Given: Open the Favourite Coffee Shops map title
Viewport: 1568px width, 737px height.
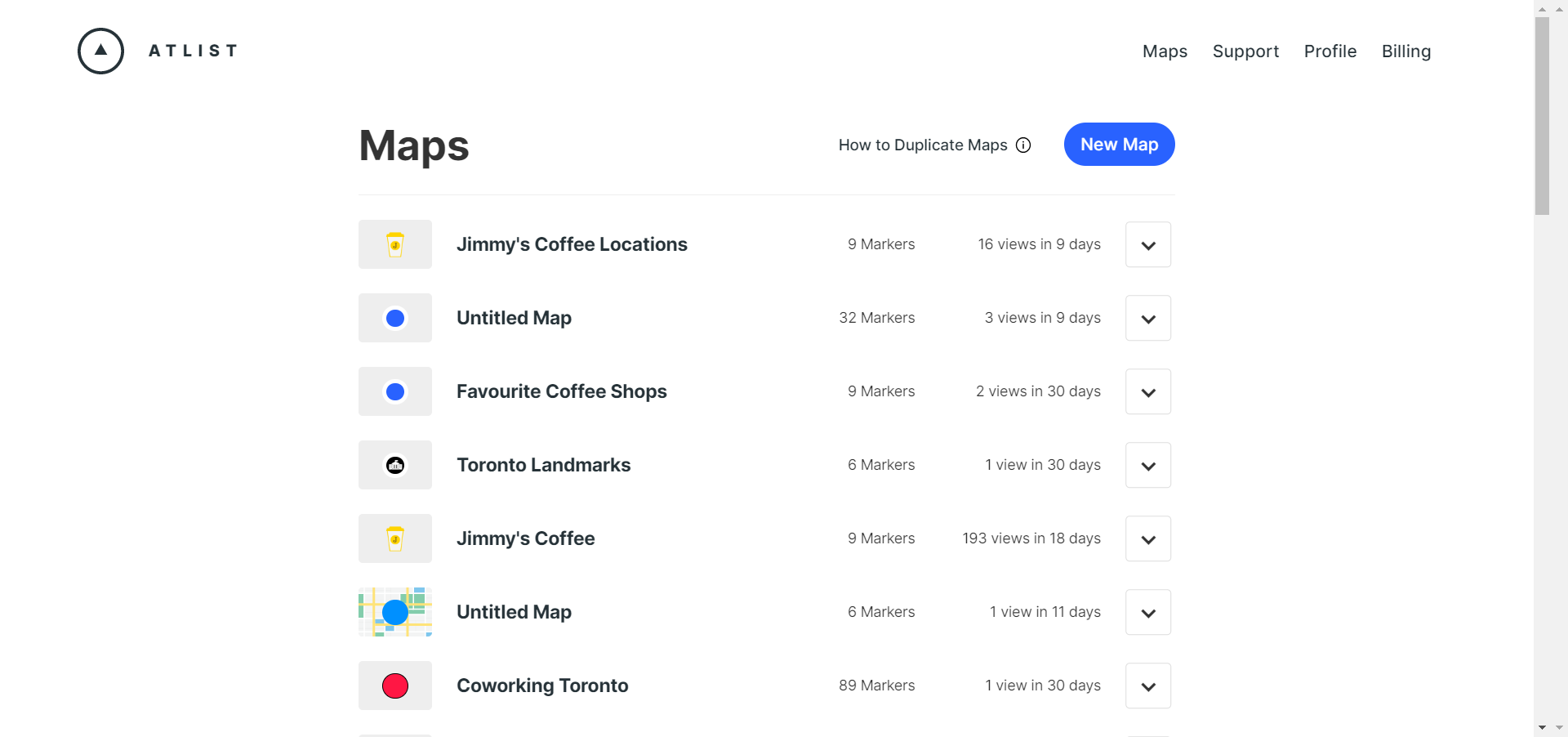Looking at the screenshot, I should coord(562,391).
